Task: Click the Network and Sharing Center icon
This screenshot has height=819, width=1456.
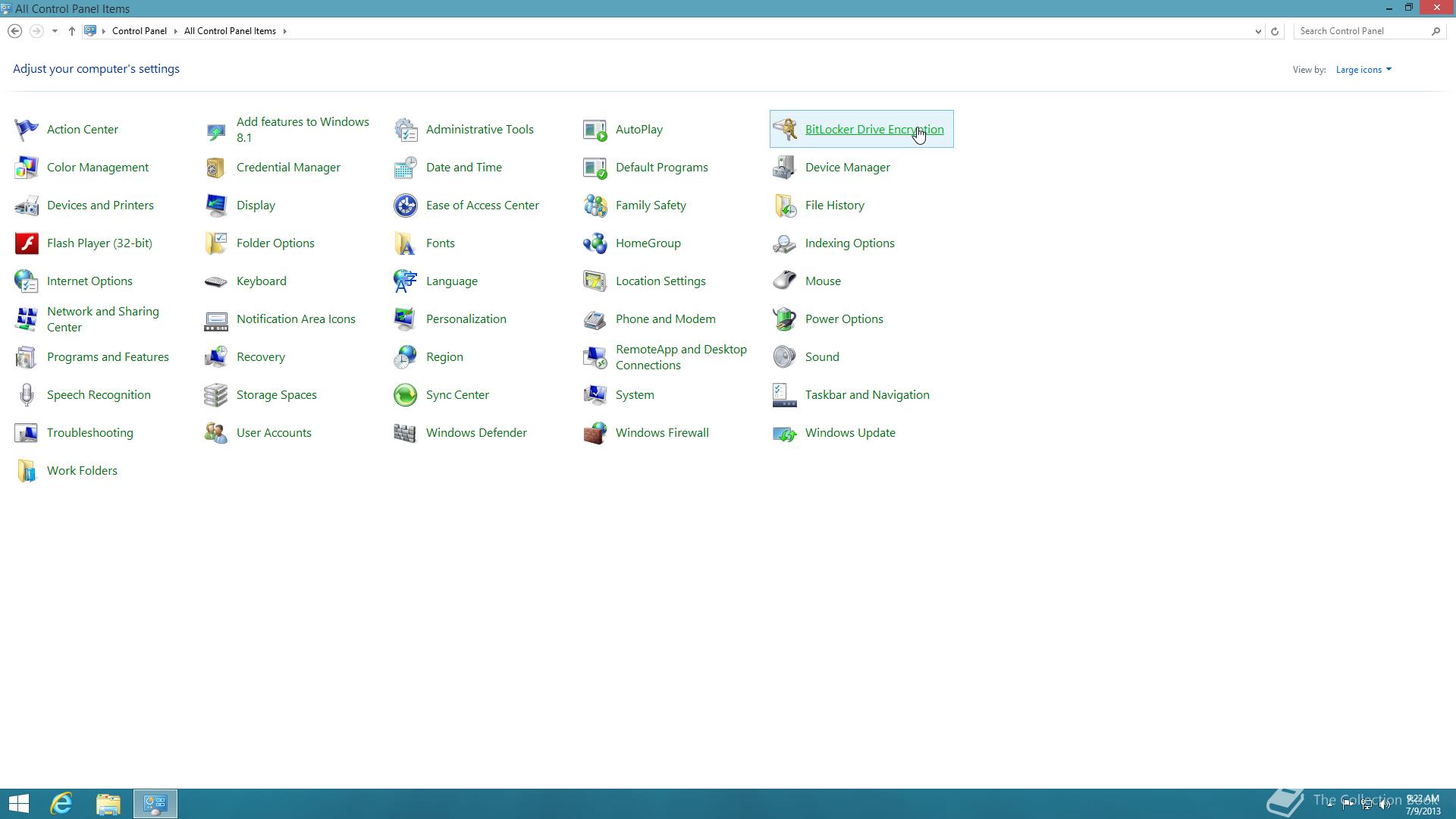Action: point(27,319)
